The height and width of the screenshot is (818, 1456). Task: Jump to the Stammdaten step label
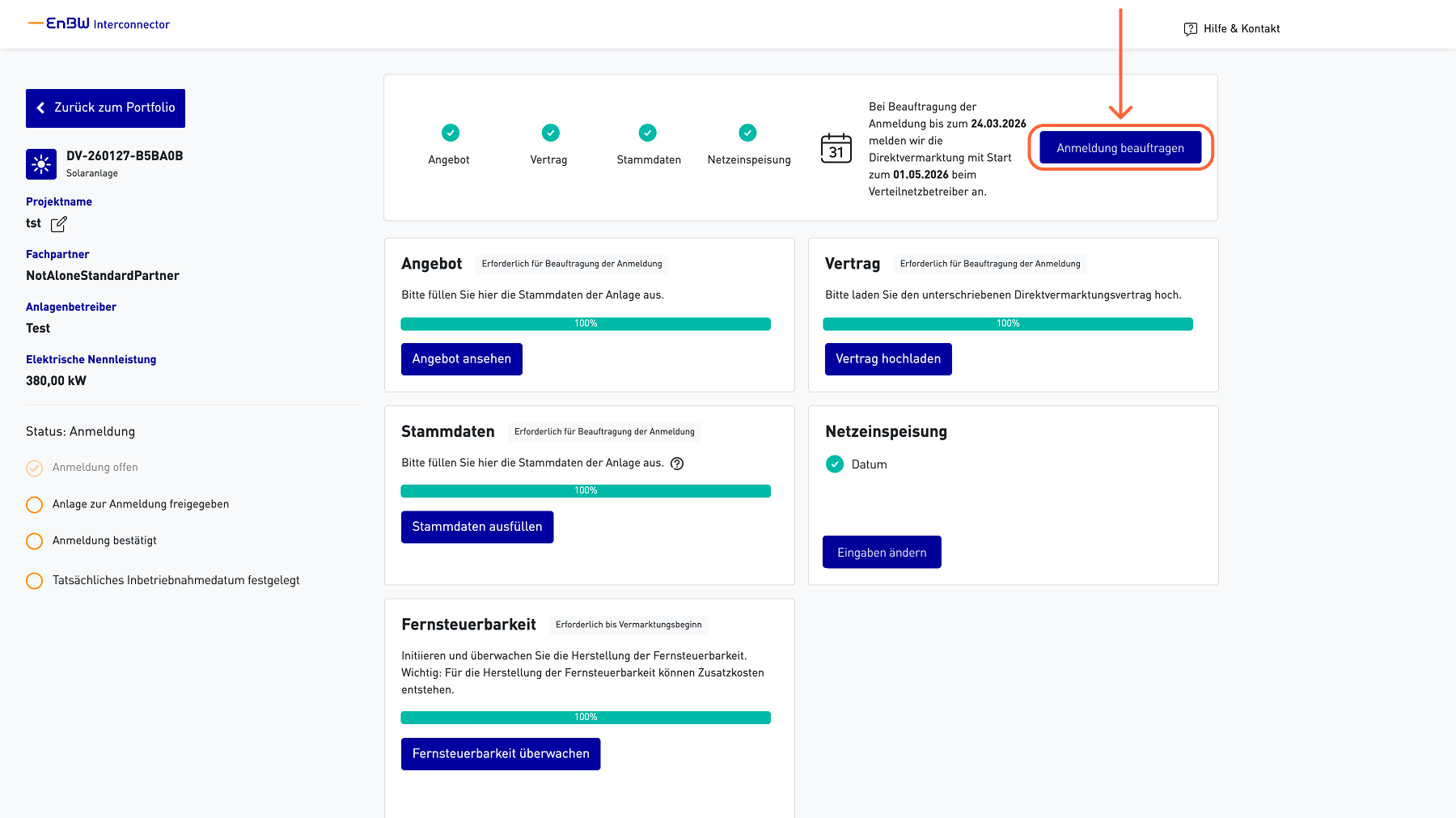click(648, 160)
